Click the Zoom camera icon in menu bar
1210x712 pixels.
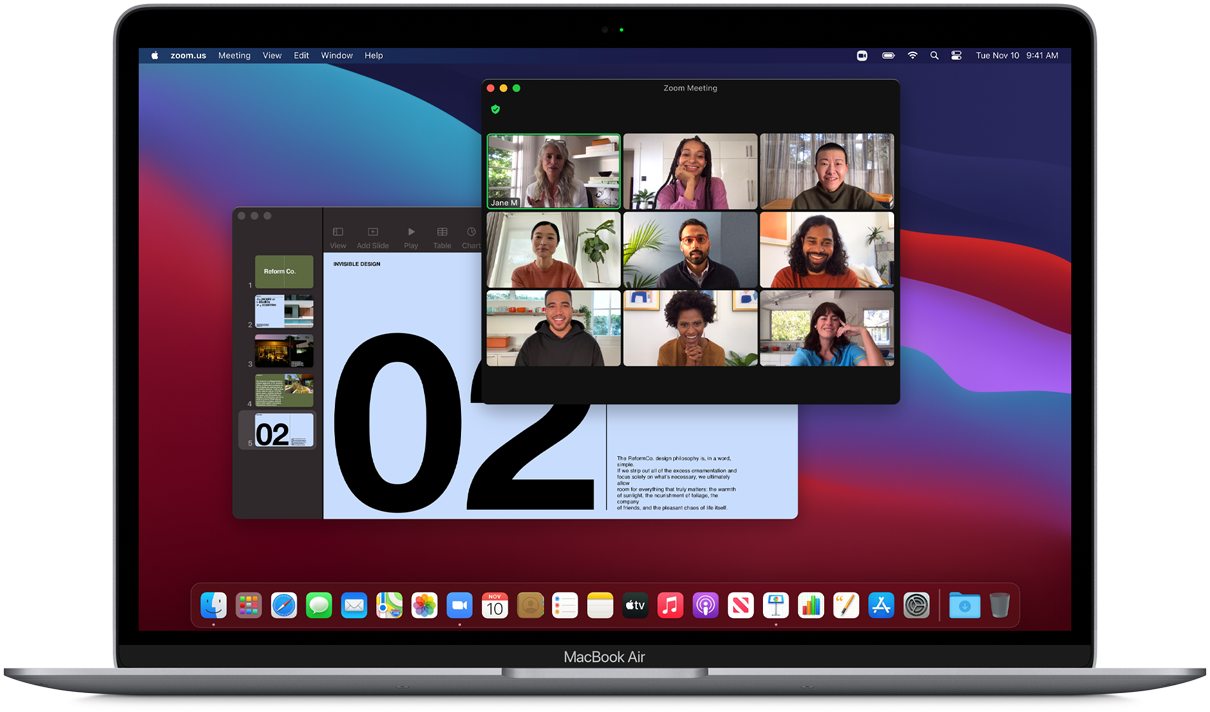[862, 56]
